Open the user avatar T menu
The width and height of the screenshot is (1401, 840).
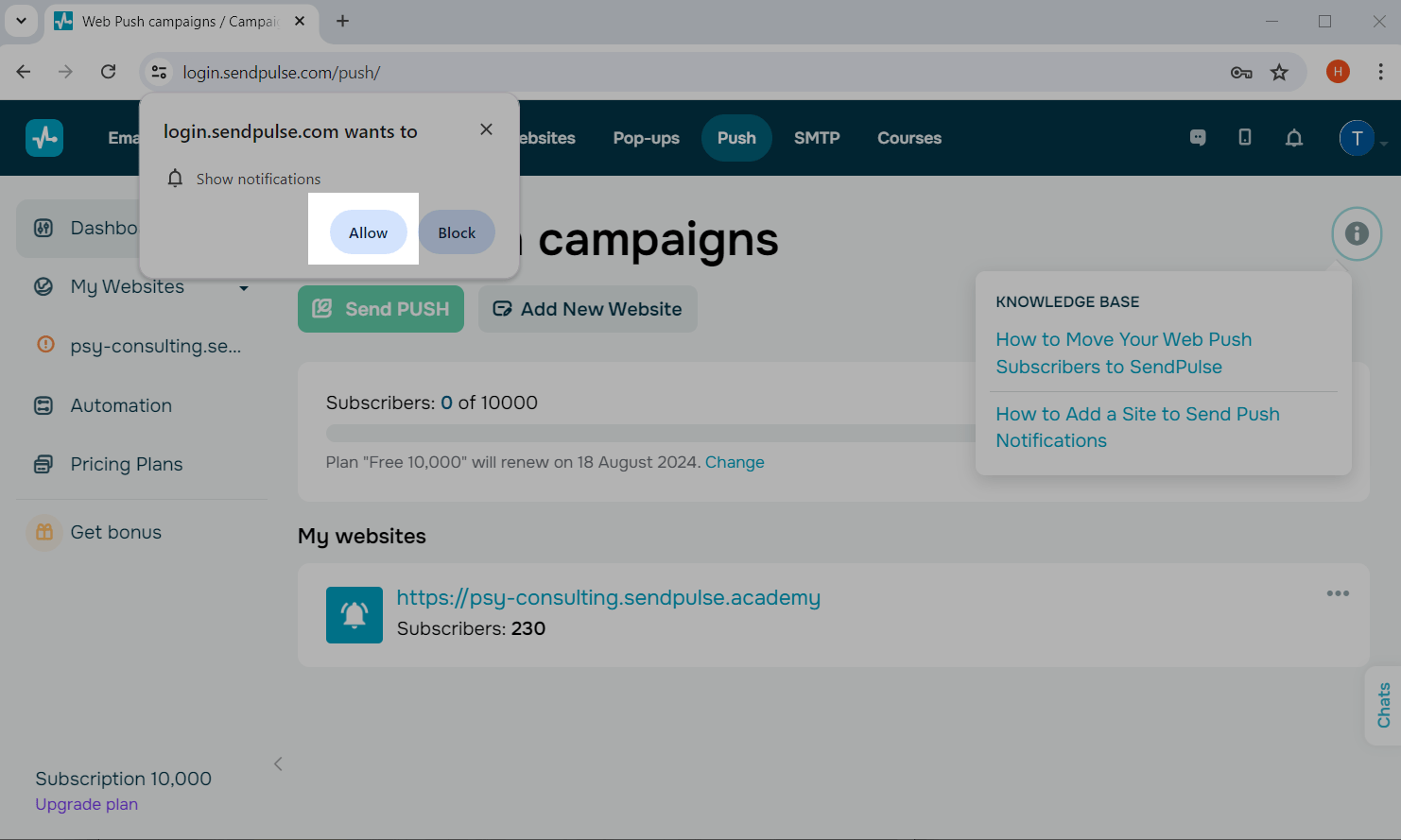pyautogui.click(x=1357, y=138)
